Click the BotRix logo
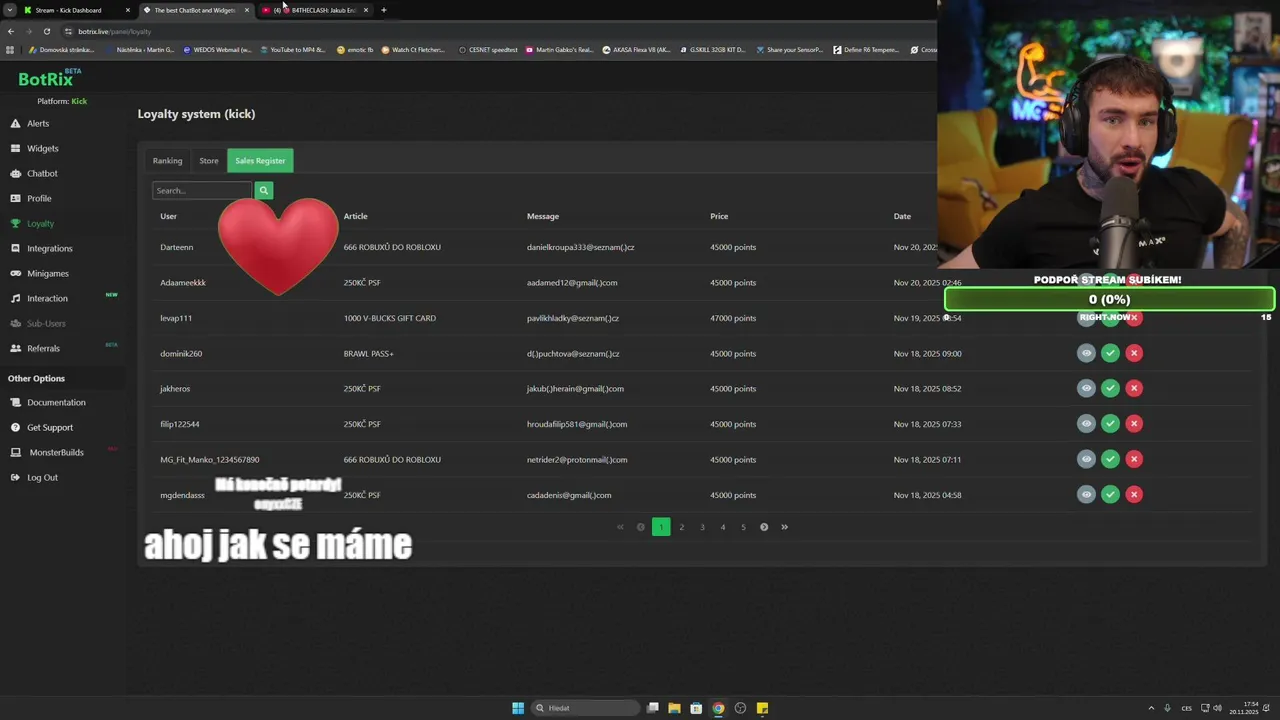This screenshot has width=1280, height=720. click(49, 78)
